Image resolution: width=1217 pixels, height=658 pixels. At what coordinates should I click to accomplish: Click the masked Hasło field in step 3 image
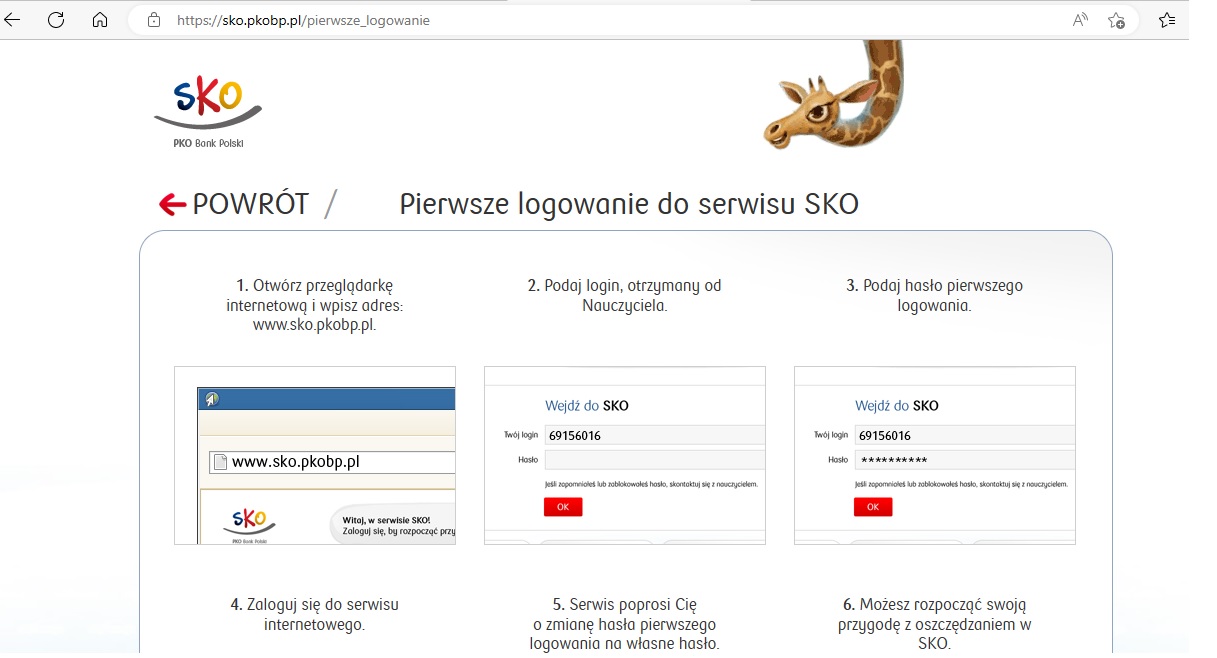coord(965,460)
